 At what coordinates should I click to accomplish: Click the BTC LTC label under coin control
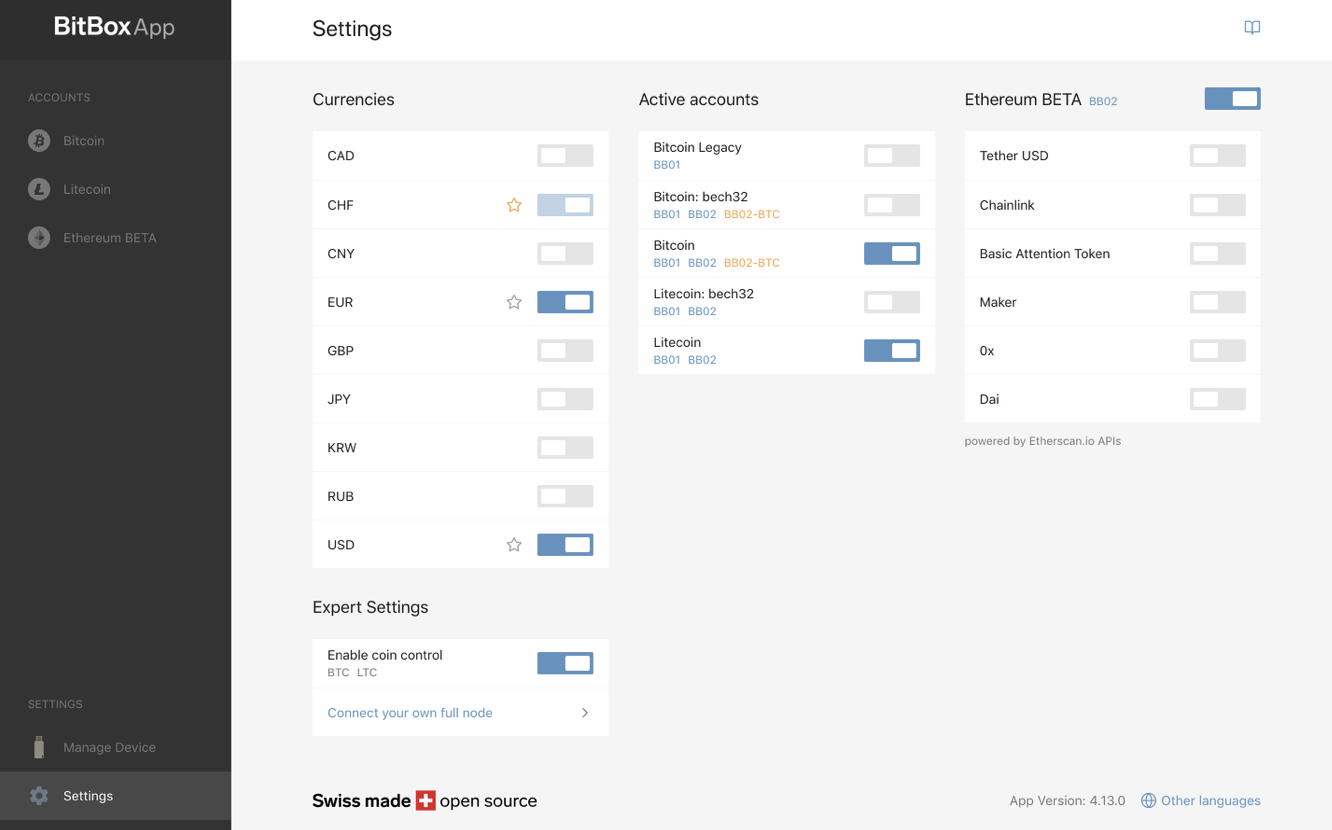[352, 673]
